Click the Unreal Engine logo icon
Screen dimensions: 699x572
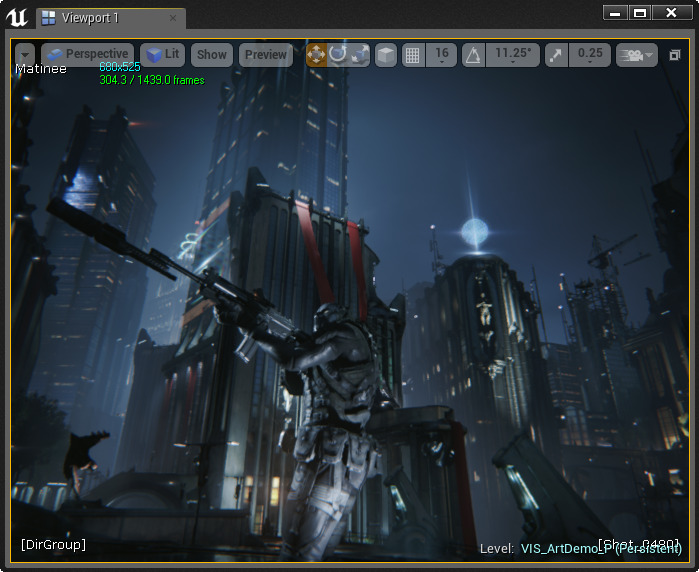[x=17, y=17]
